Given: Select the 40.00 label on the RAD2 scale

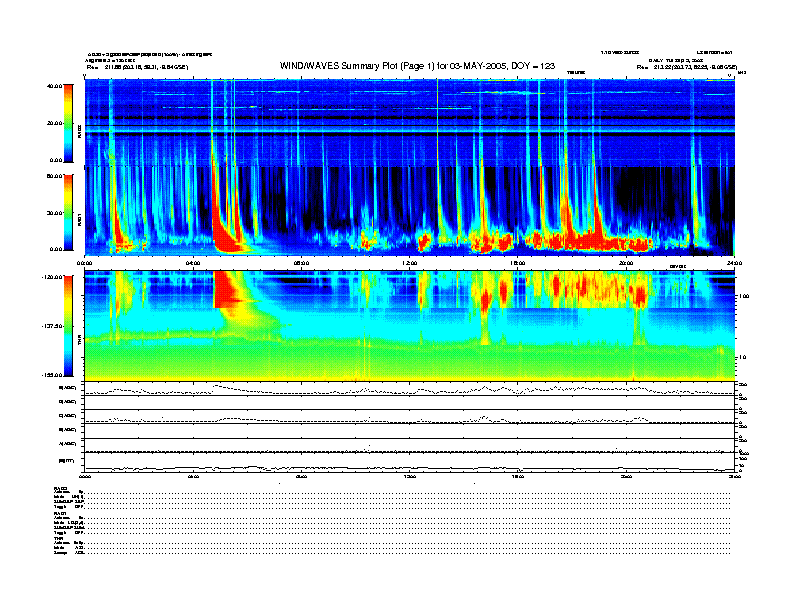Looking at the screenshot, I should click(x=54, y=86).
